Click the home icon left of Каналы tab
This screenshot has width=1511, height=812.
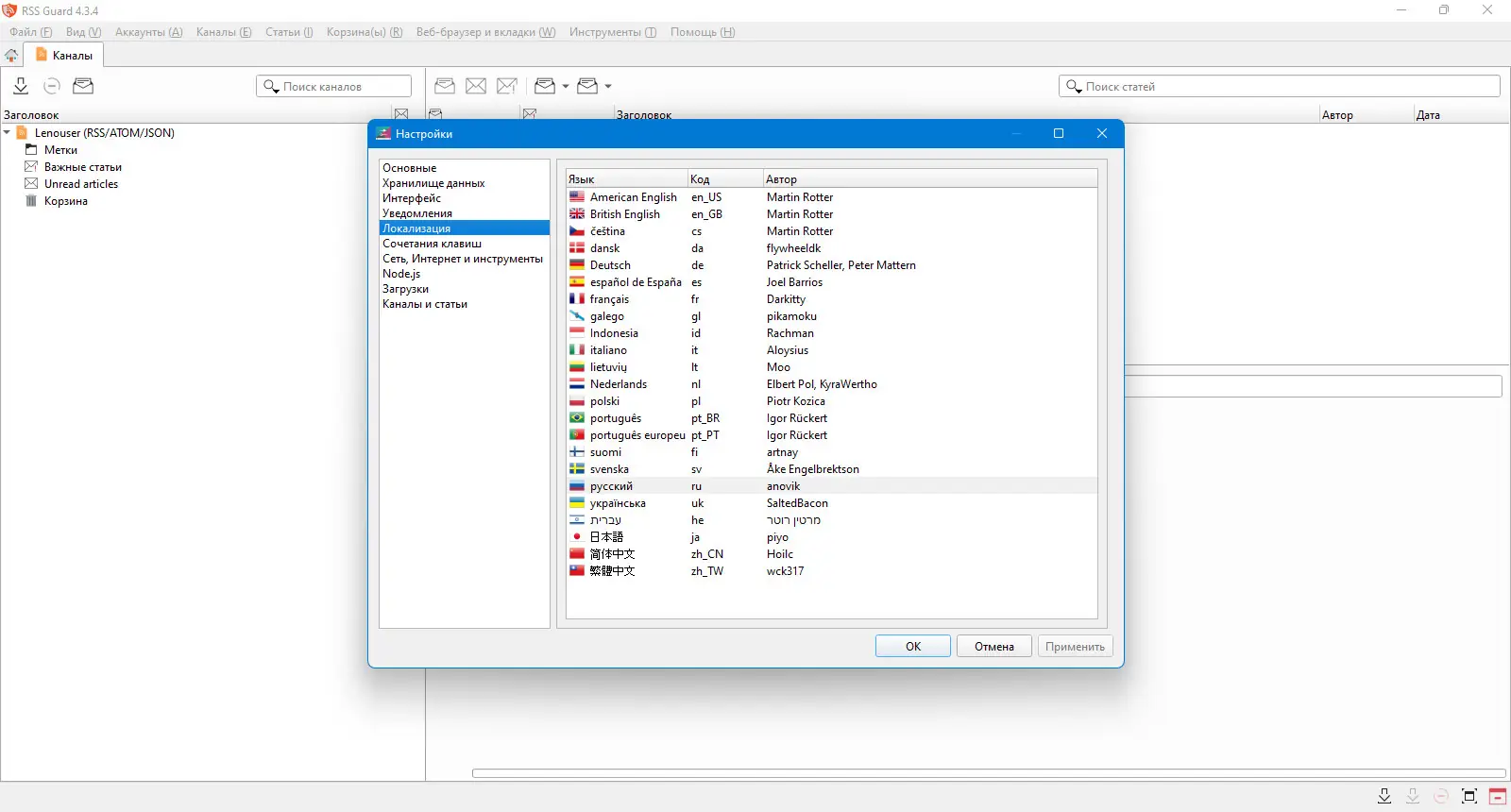(x=11, y=56)
